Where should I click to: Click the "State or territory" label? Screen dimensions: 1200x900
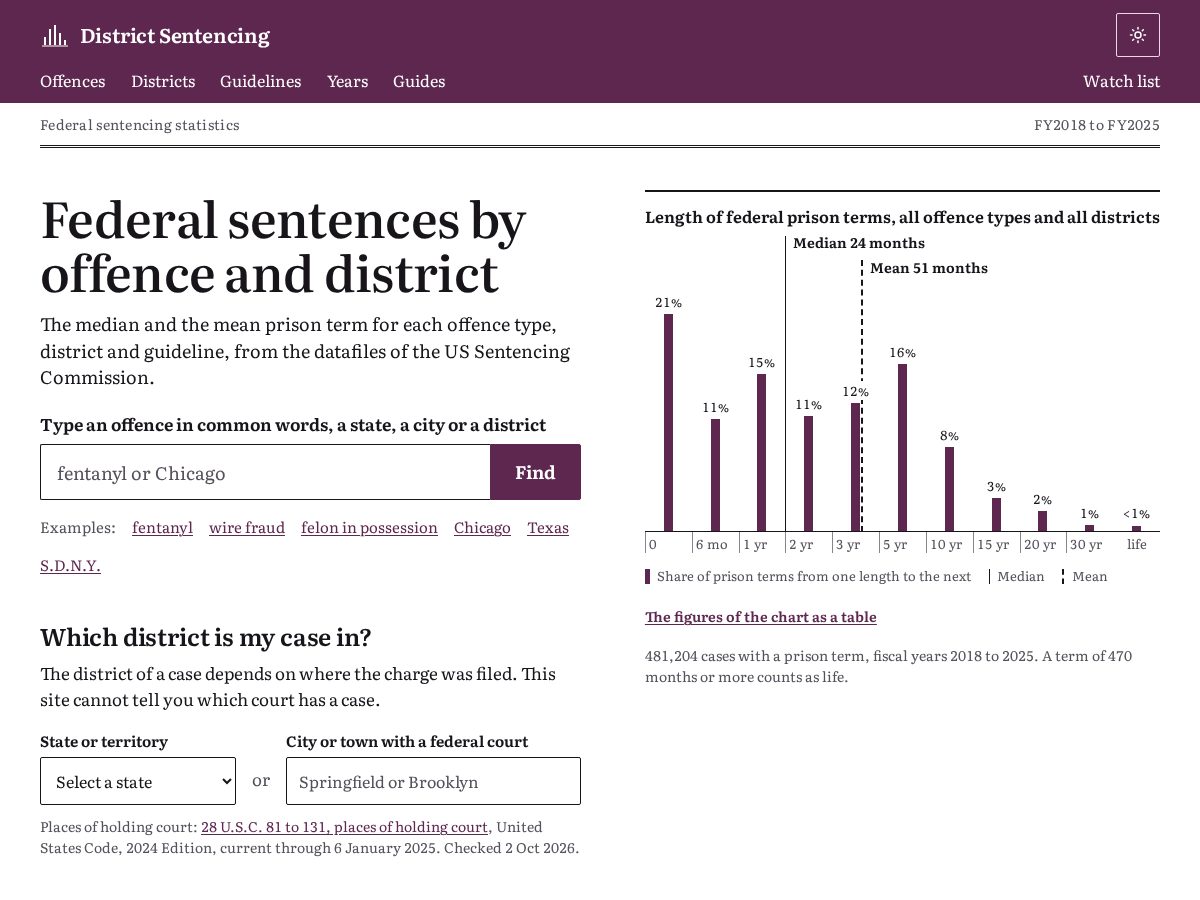tap(104, 742)
